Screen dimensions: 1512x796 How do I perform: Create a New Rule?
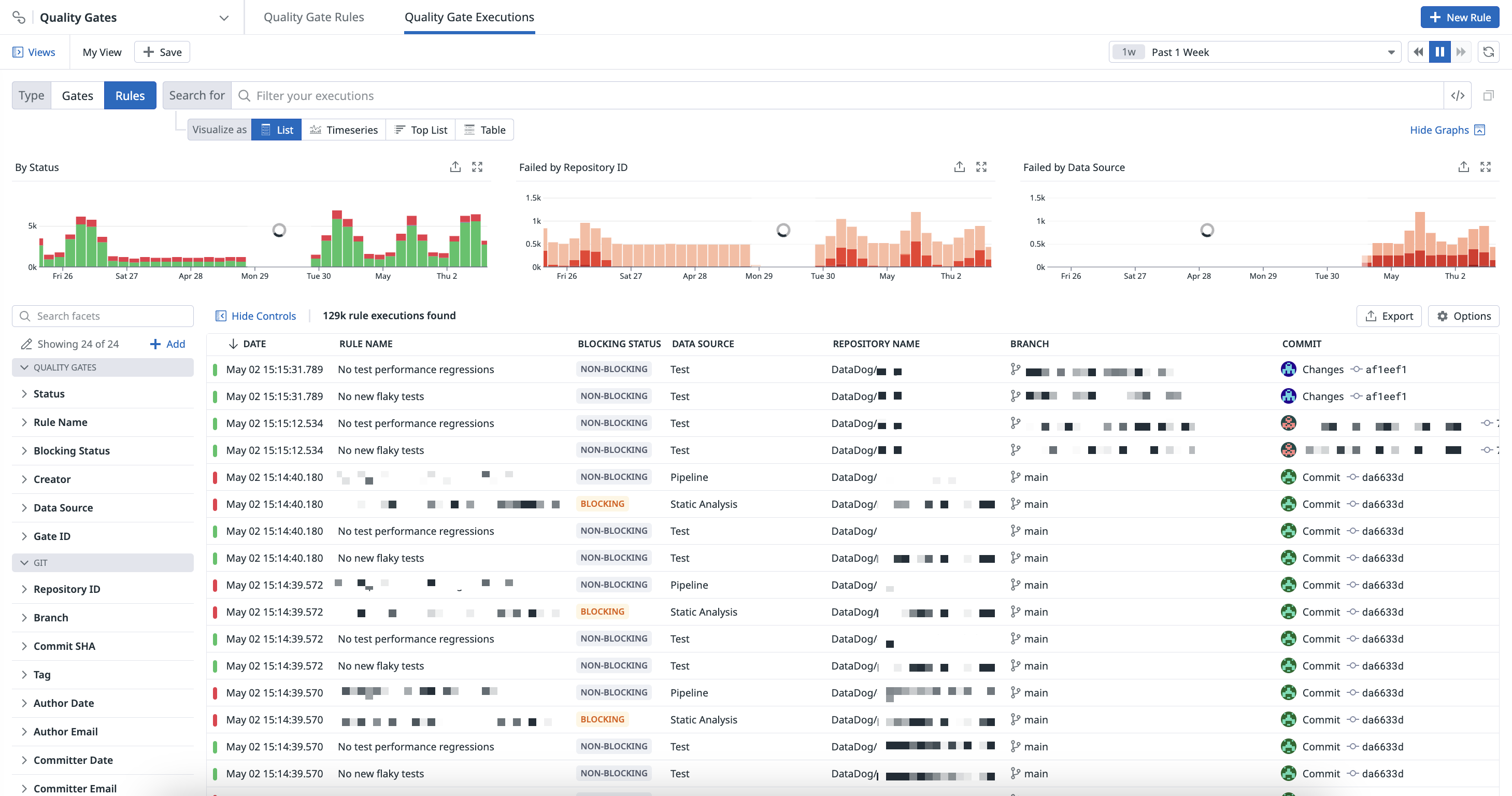pos(1459,17)
